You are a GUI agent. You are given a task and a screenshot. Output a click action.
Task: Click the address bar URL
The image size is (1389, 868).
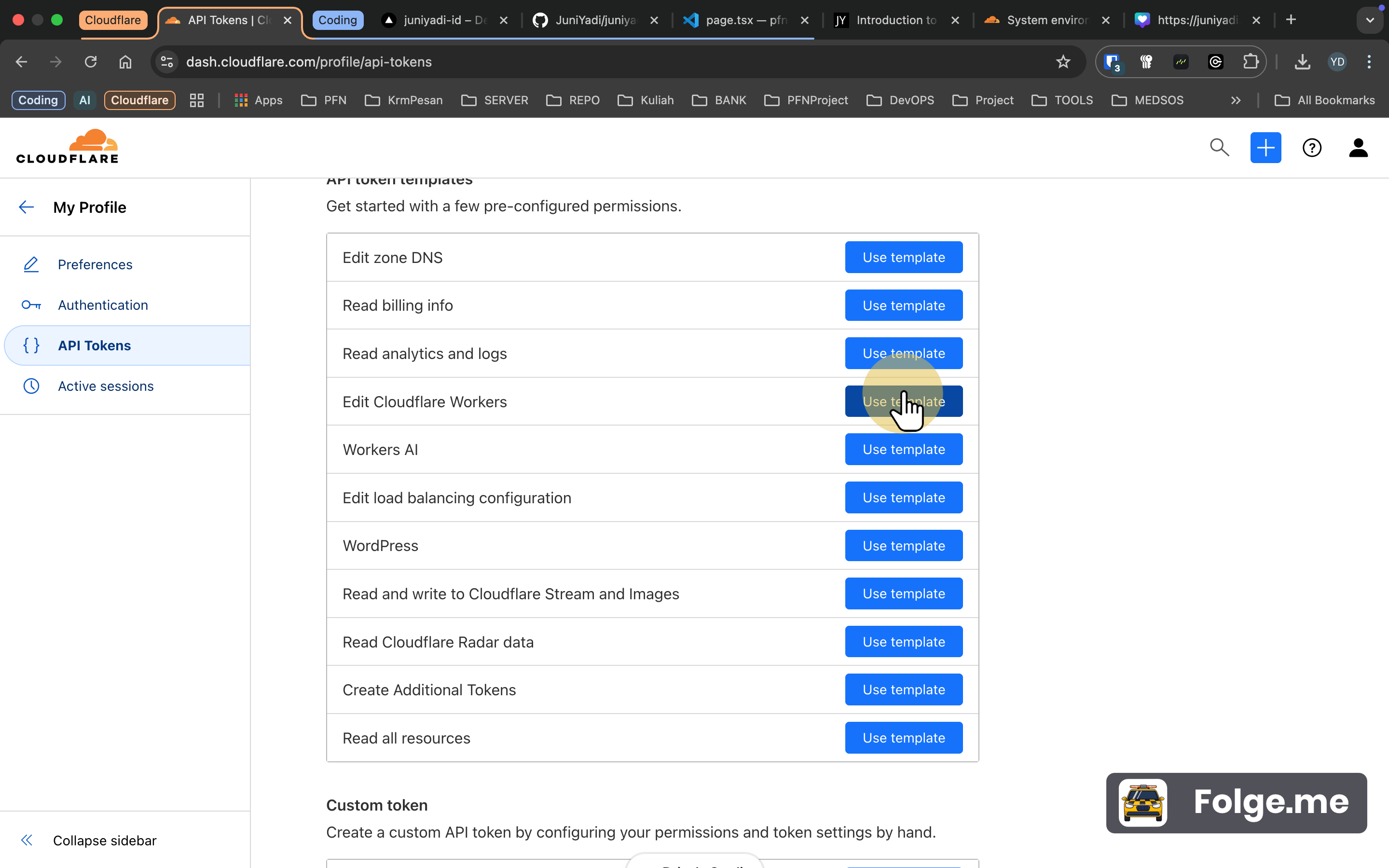pyautogui.click(x=309, y=62)
